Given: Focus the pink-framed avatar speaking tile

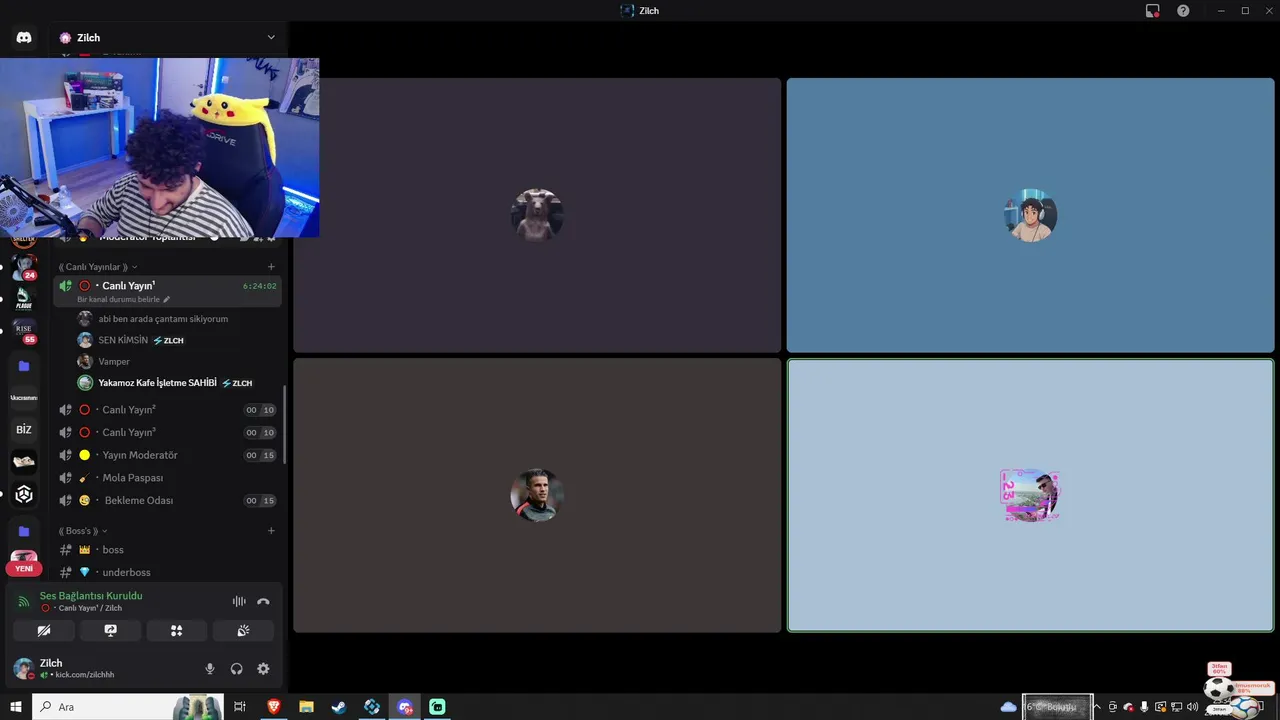Looking at the screenshot, I should pos(1030,495).
